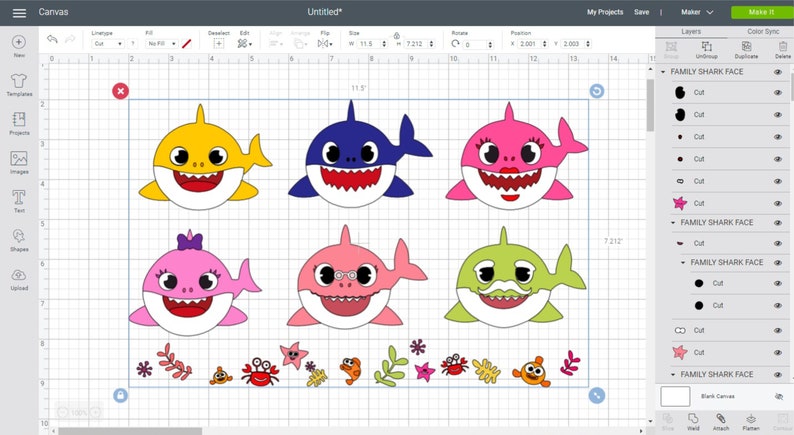Click the Rotate icon in toolbar

[x=455, y=44]
